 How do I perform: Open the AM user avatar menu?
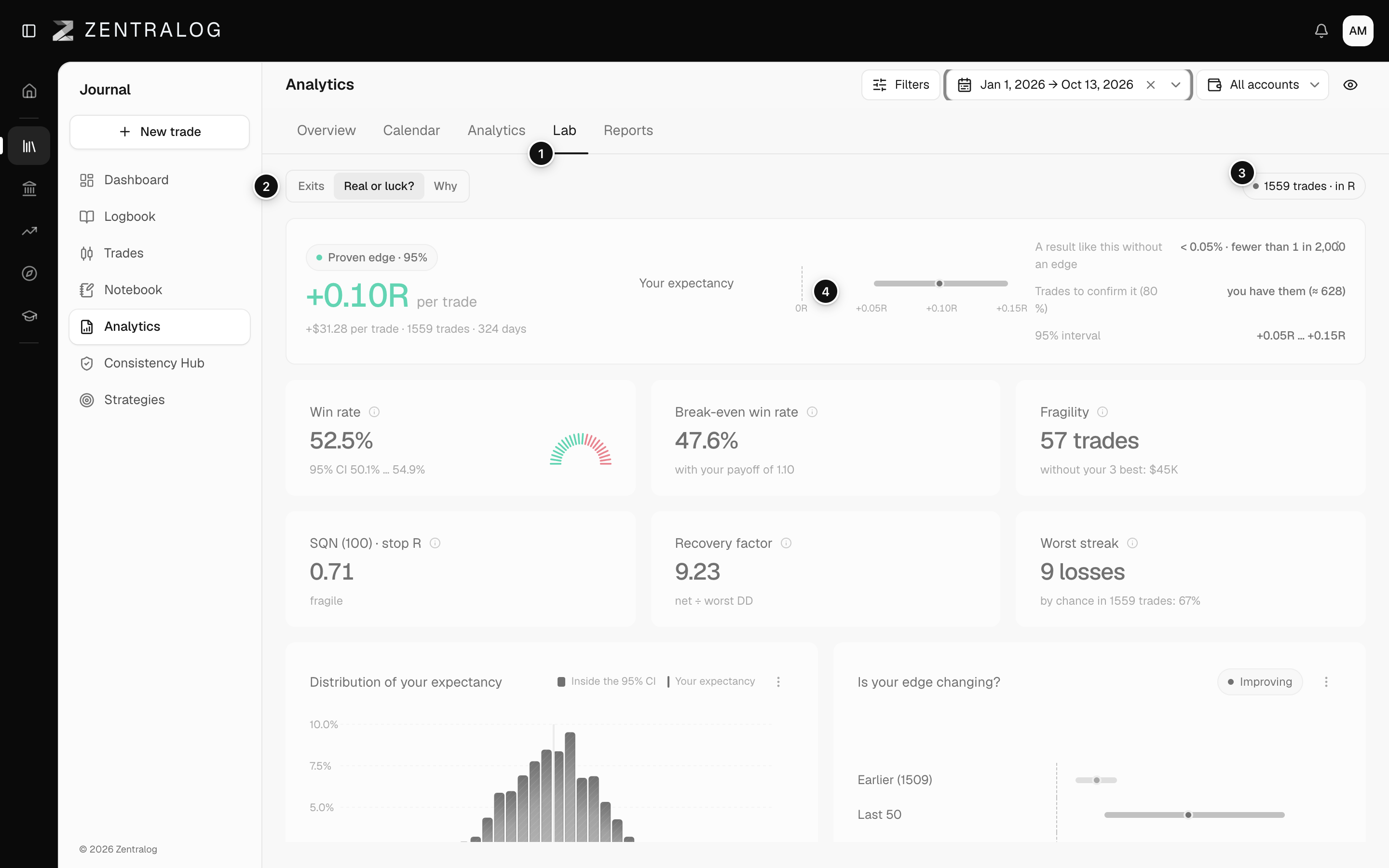point(1358,30)
